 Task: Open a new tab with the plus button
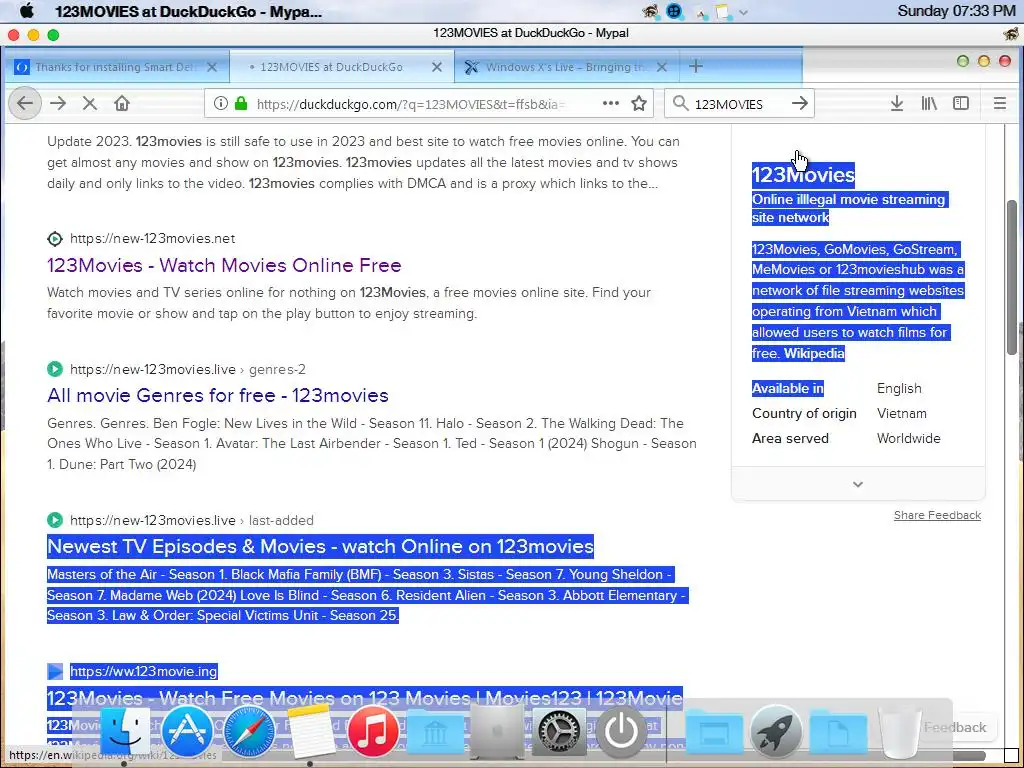pyautogui.click(x=696, y=67)
